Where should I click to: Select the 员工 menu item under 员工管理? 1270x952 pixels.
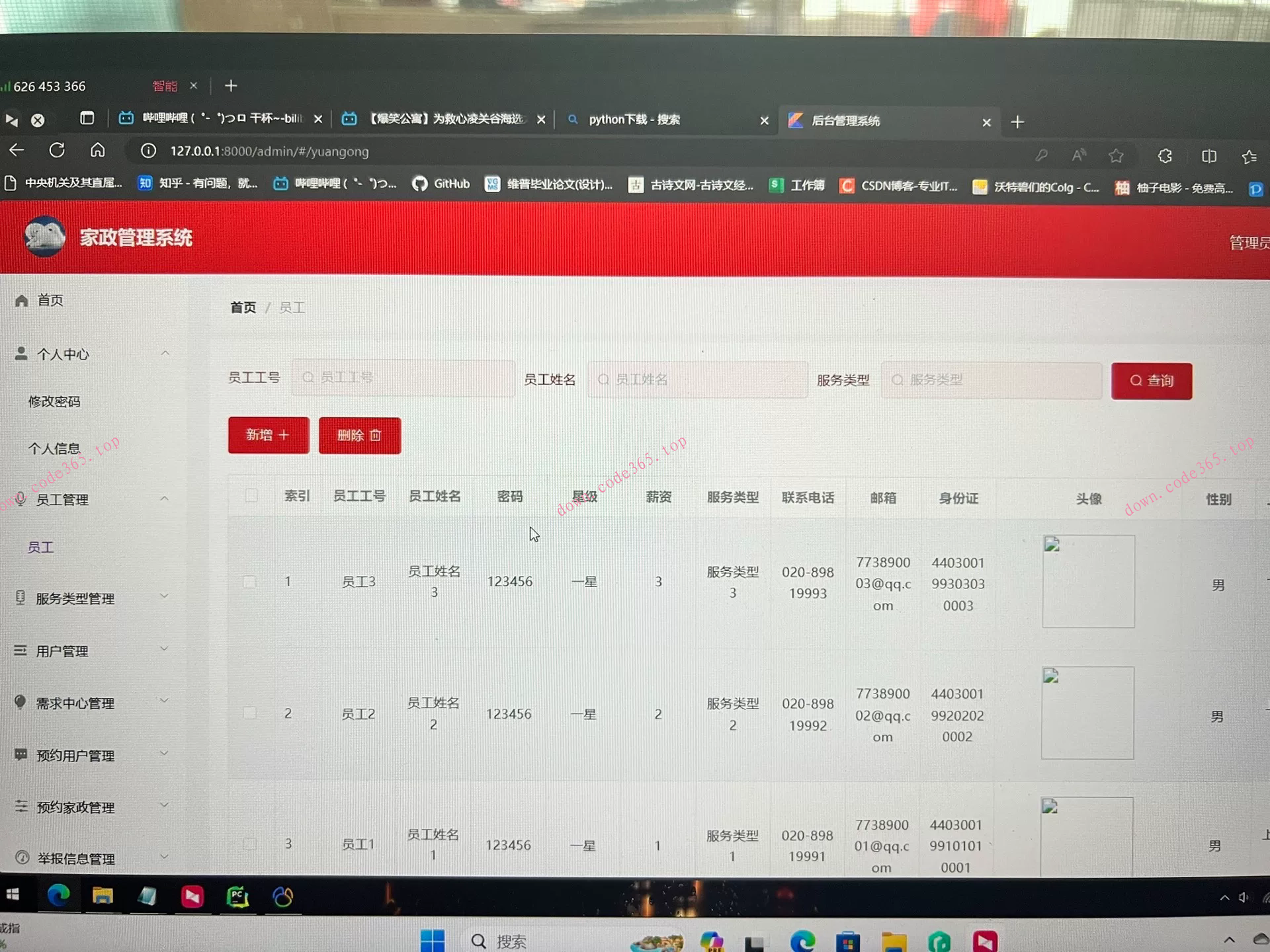(41, 547)
